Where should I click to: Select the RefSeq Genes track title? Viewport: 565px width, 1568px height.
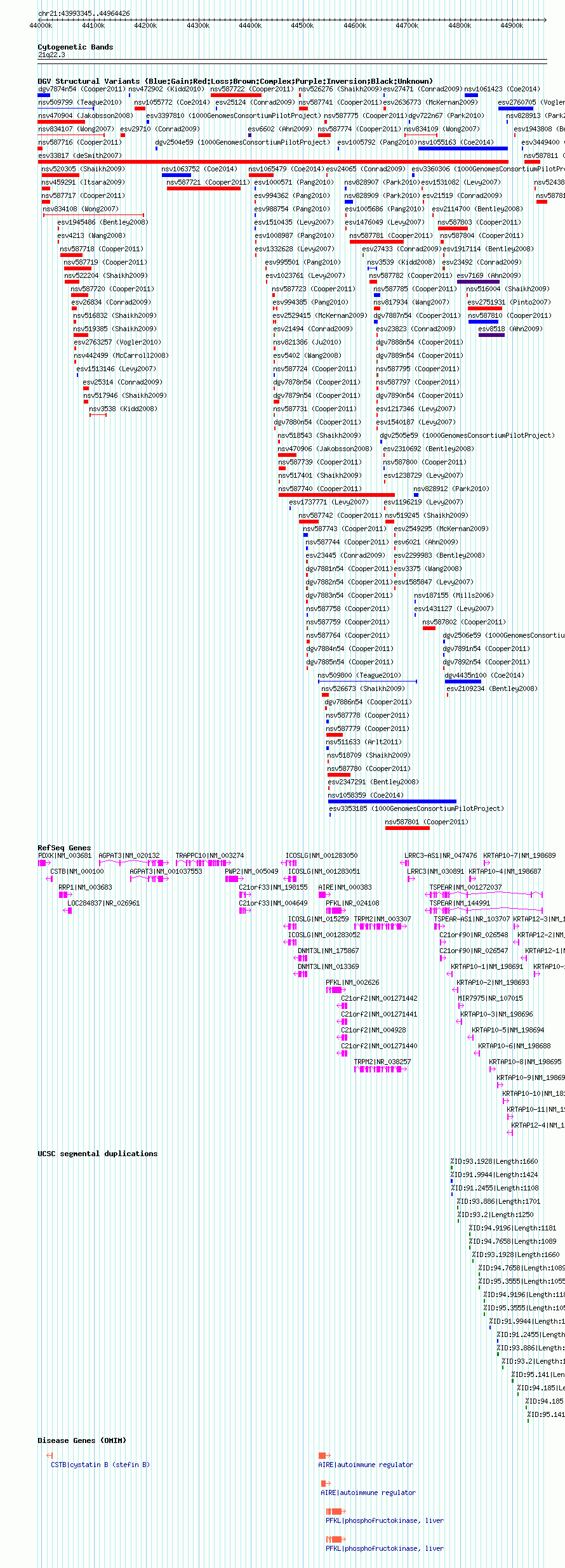pyautogui.click(x=64, y=848)
